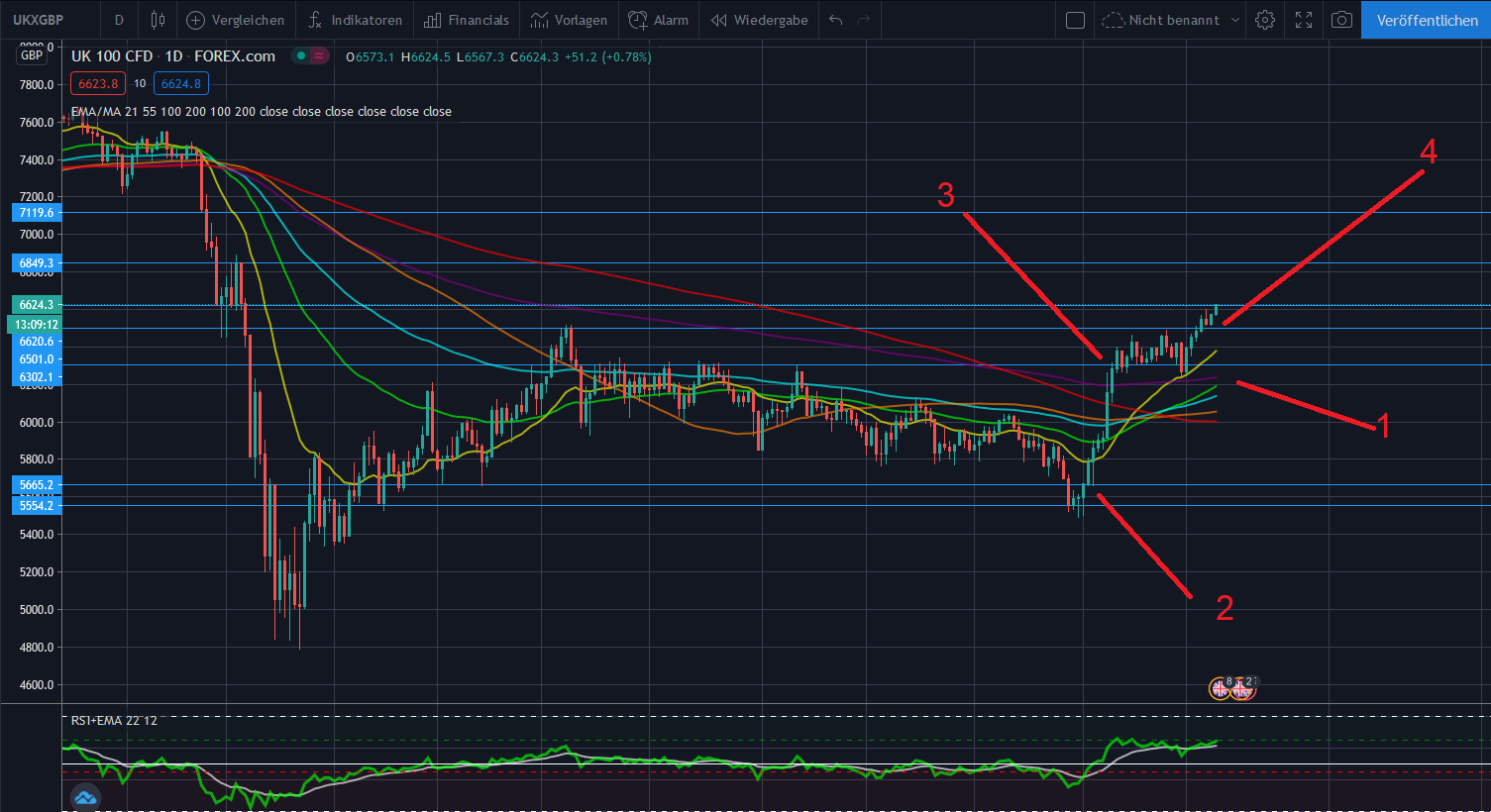
Task: Click the 6302.1 horizontal line price label
Action: coord(36,377)
